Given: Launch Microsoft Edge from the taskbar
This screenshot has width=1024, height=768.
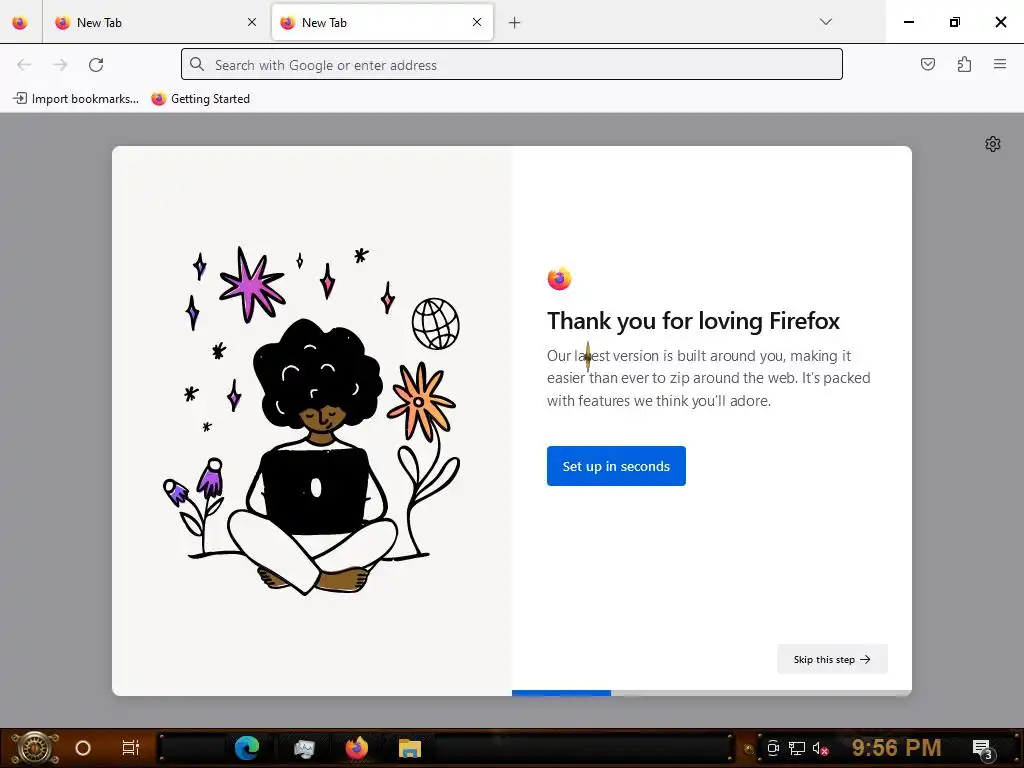Looking at the screenshot, I should pos(247,748).
